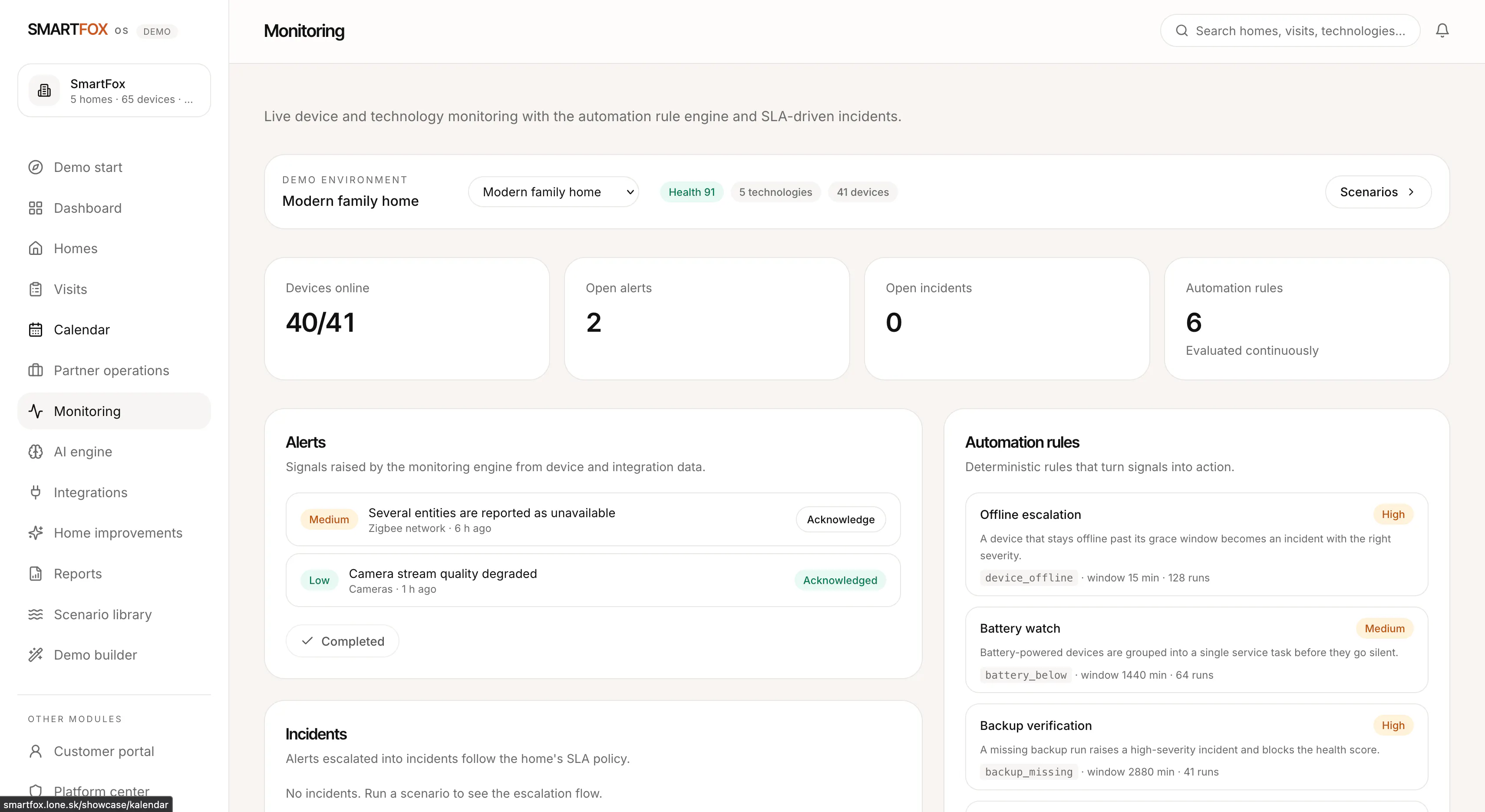Image resolution: width=1485 pixels, height=812 pixels.
Task: Click the Scenario library waves icon
Action: (x=36, y=614)
